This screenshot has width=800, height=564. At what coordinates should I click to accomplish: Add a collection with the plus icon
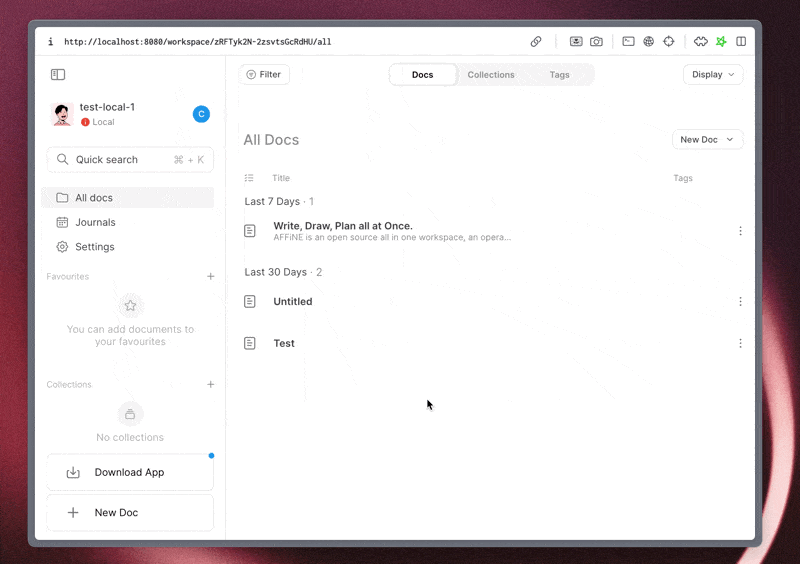[211, 384]
